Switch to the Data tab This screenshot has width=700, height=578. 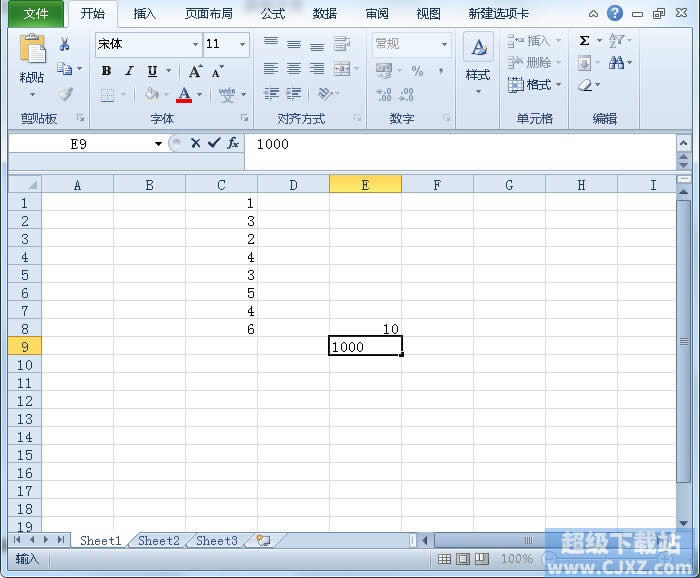click(x=325, y=14)
